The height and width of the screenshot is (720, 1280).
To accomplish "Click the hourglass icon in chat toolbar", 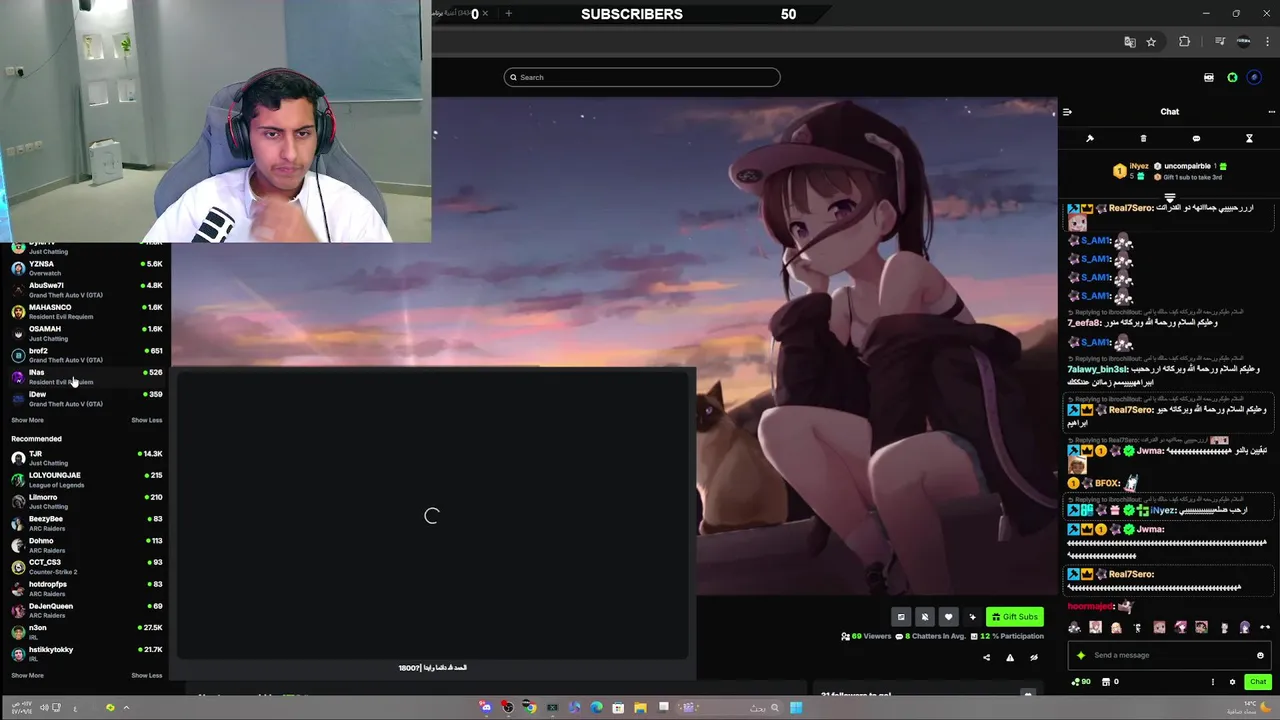I will [1249, 138].
